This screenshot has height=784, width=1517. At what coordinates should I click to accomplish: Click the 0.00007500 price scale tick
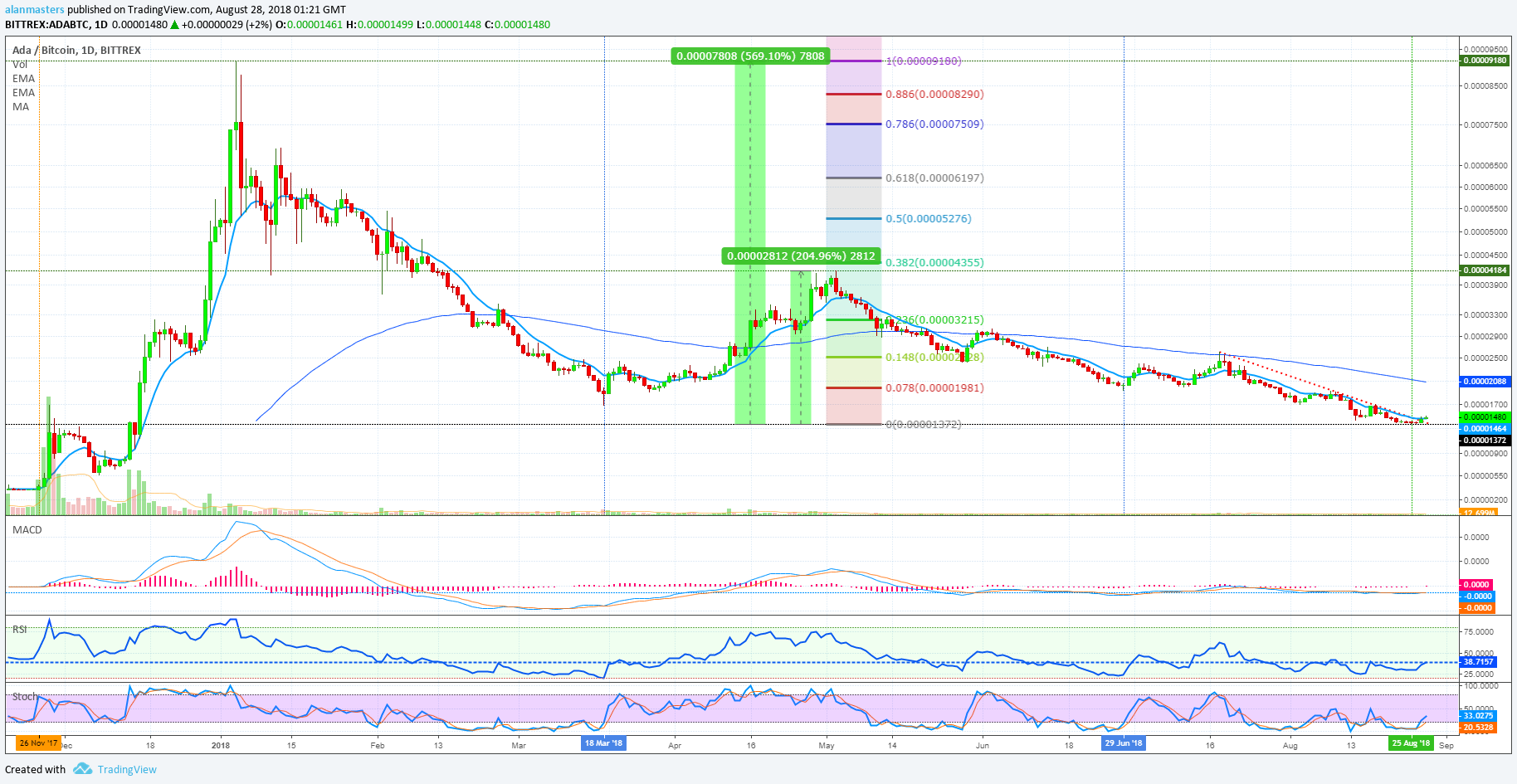(1485, 125)
